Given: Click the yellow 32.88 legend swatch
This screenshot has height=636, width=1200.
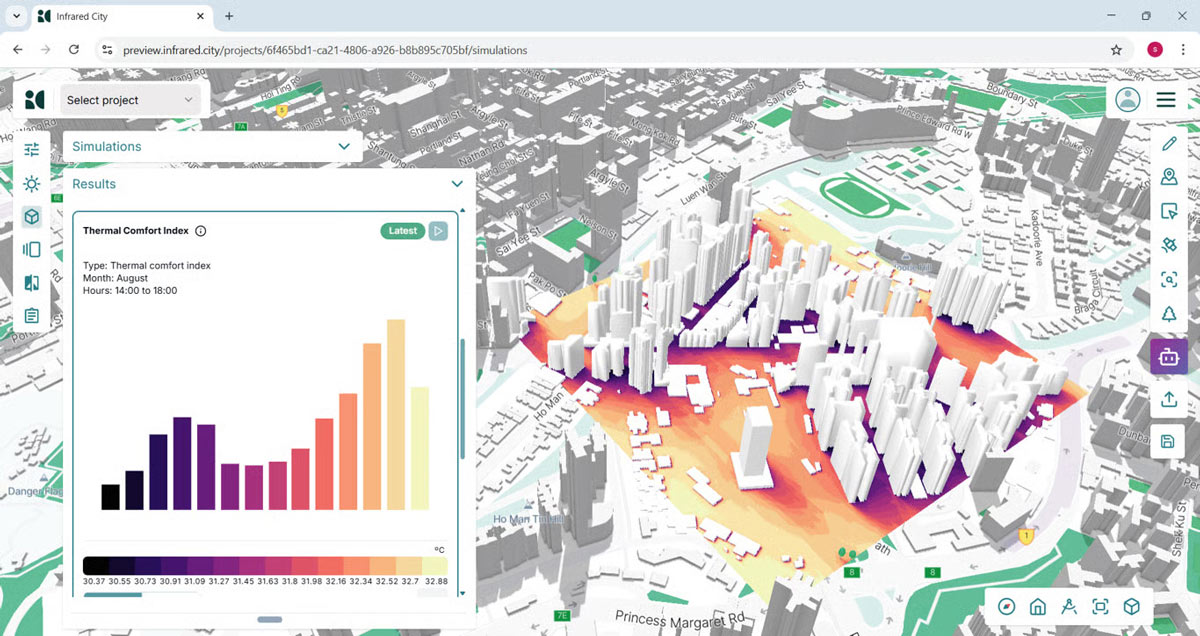Looking at the screenshot, I should pyautogui.click(x=434, y=565).
